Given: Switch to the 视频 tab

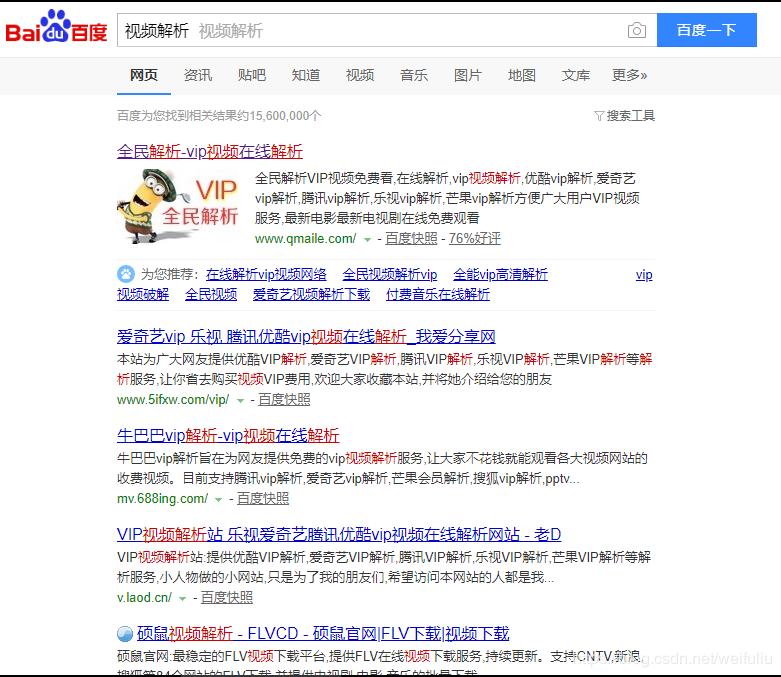Looking at the screenshot, I should pyautogui.click(x=360, y=75).
